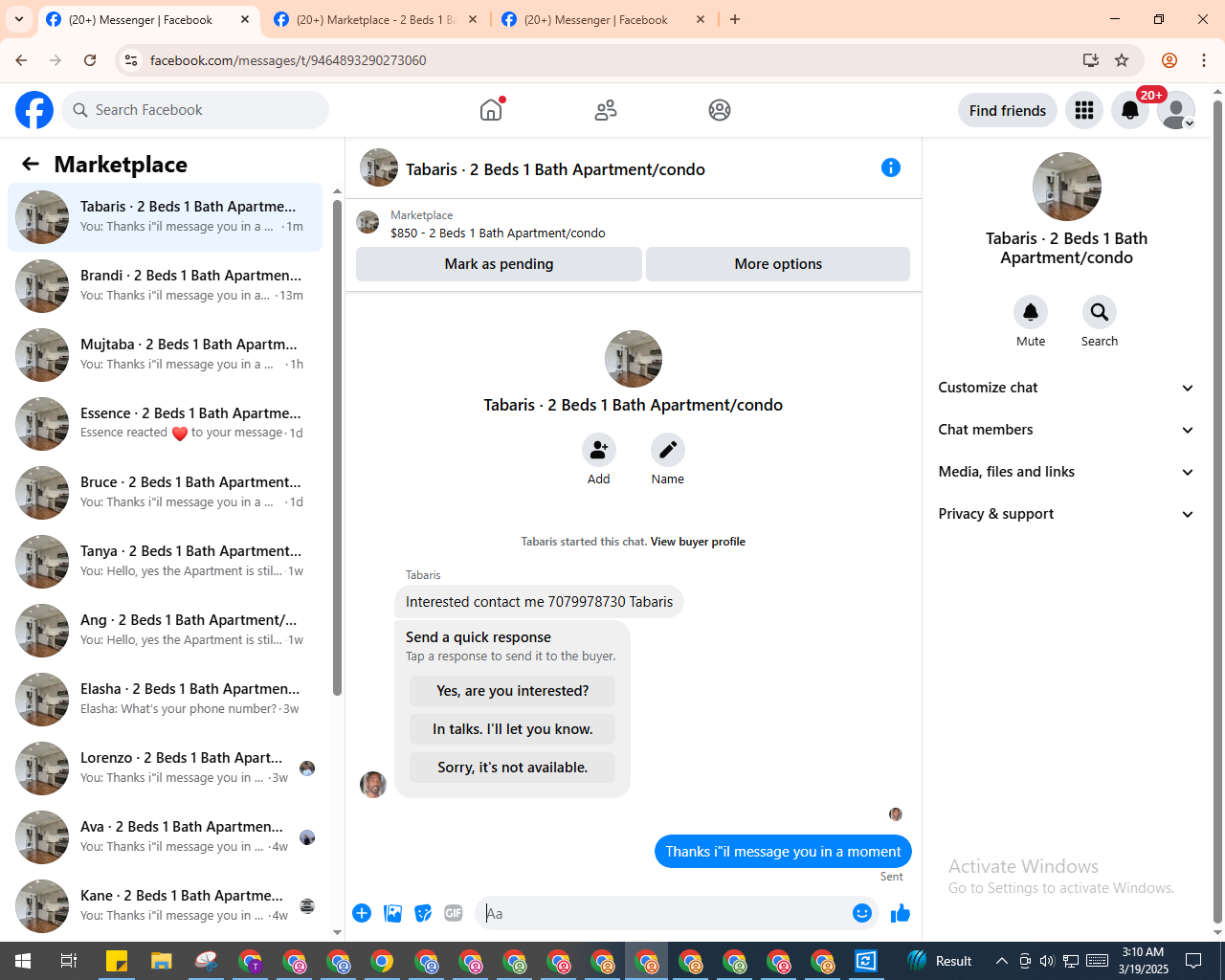Open the Home feed icon

491,110
